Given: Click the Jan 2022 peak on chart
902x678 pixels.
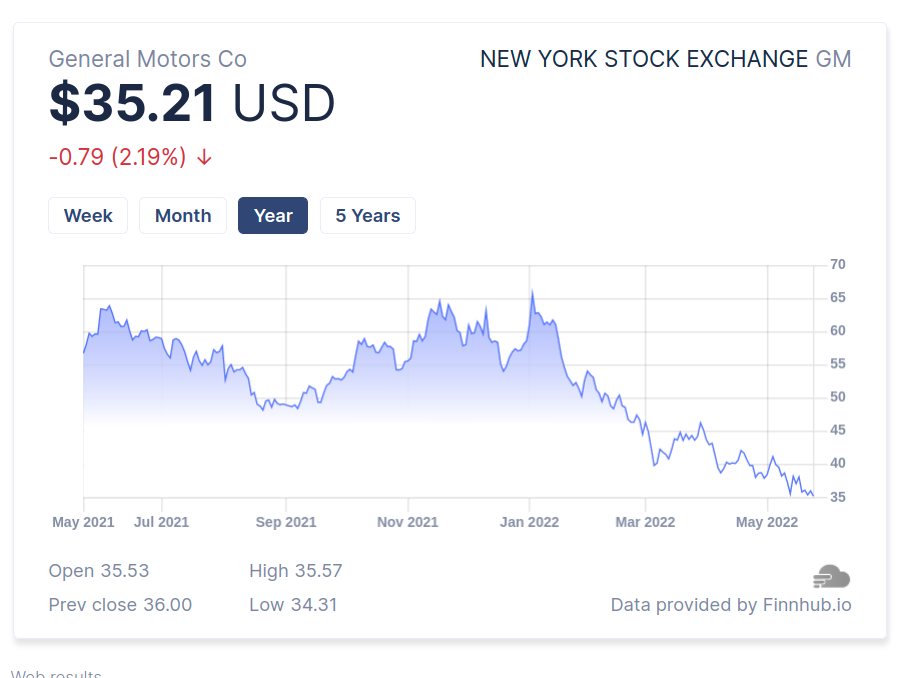Looking at the screenshot, I should 532,292.
